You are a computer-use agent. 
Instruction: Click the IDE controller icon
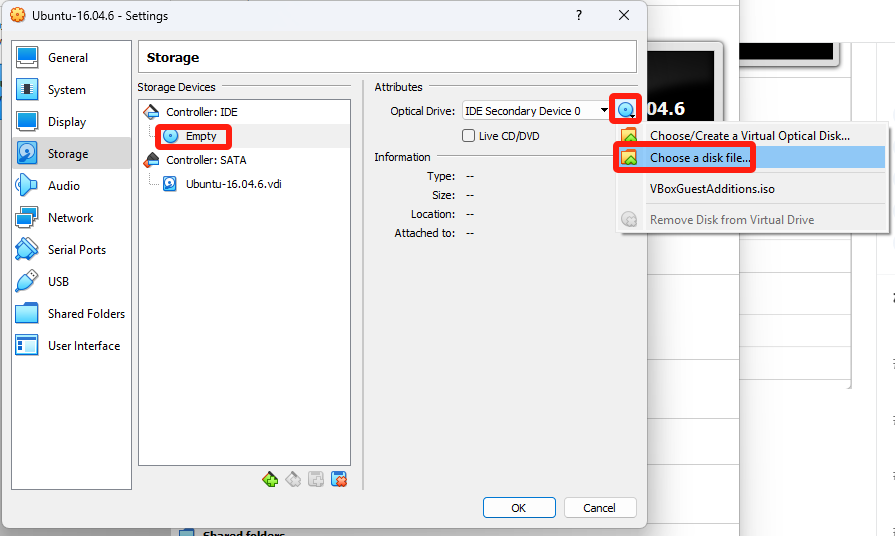(x=151, y=111)
